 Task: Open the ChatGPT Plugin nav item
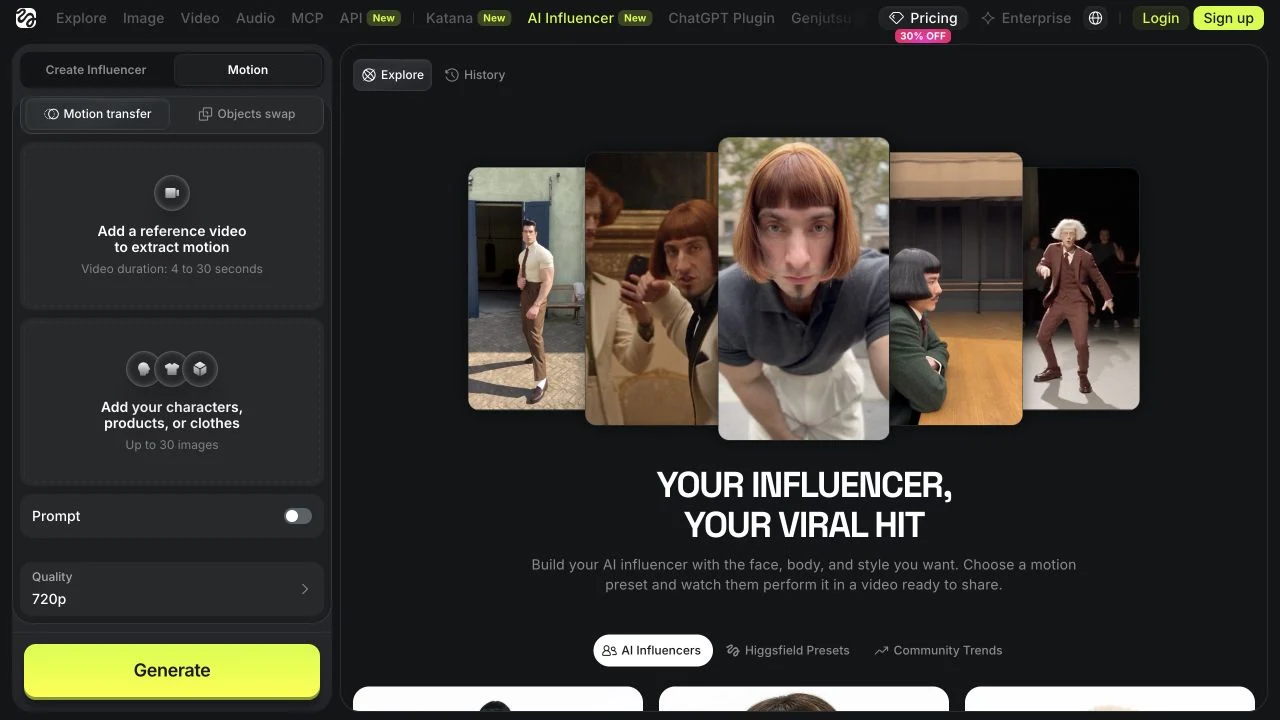pyautogui.click(x=721, y=18)
